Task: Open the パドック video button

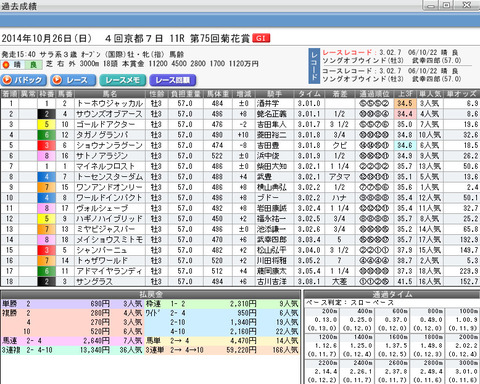Action: [23, 80]
